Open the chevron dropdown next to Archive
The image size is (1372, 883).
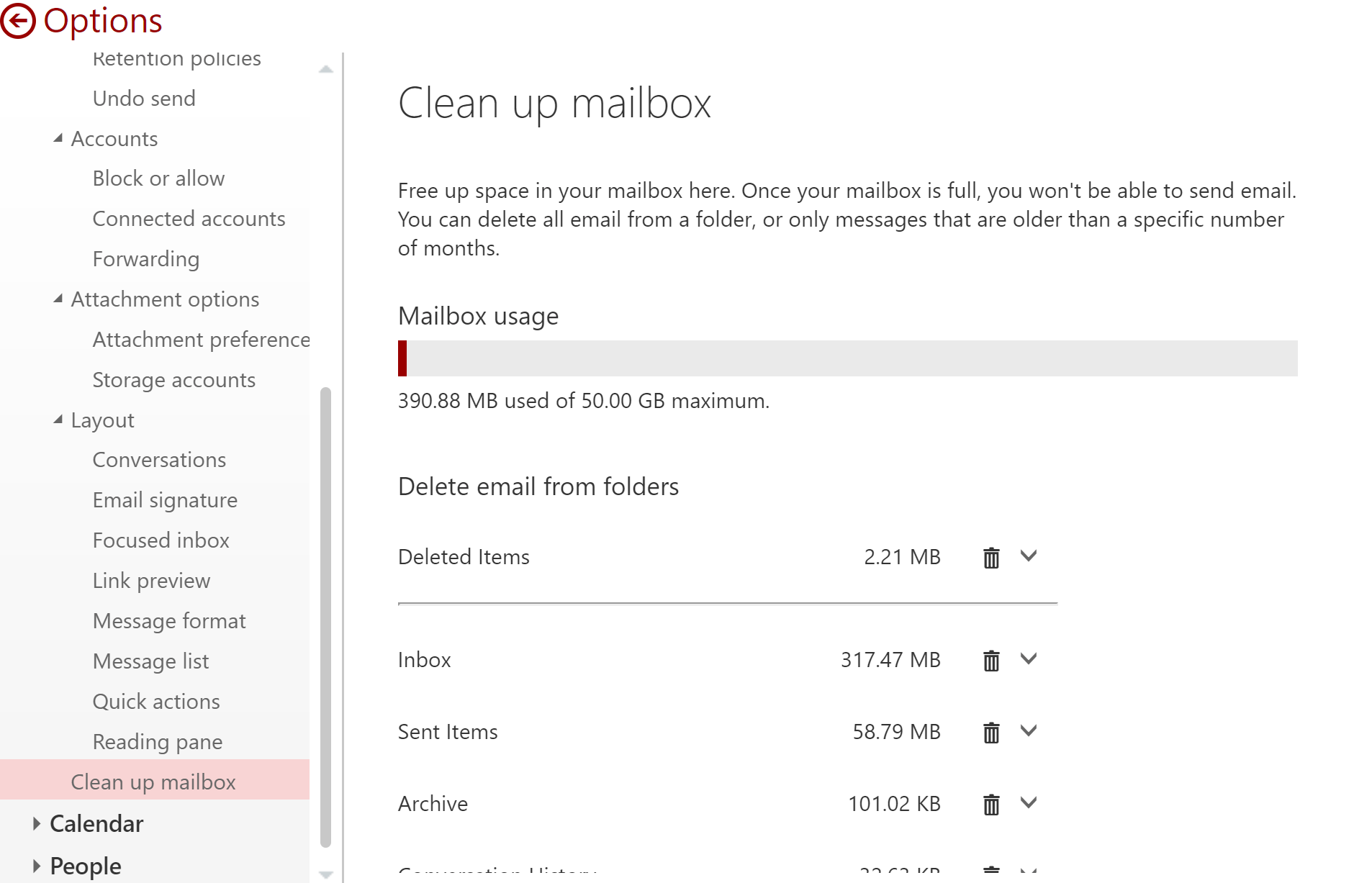(x=1029, y=803)
